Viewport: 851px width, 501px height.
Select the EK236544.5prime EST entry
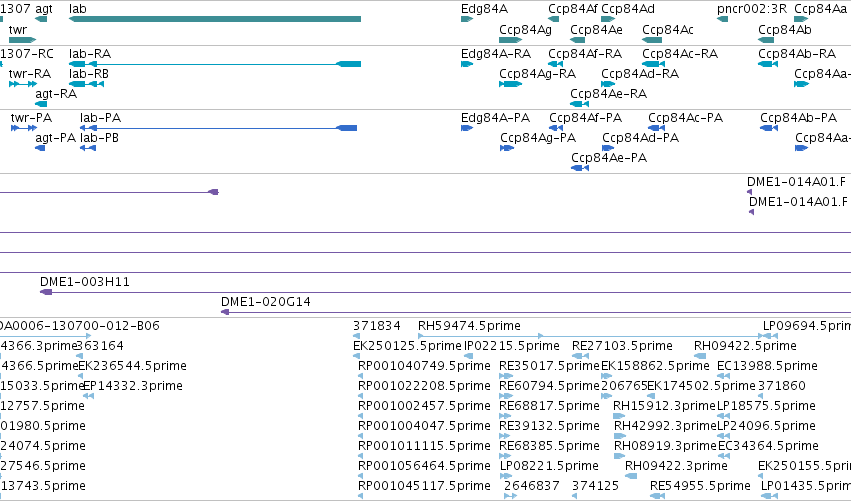click(132, 366)
